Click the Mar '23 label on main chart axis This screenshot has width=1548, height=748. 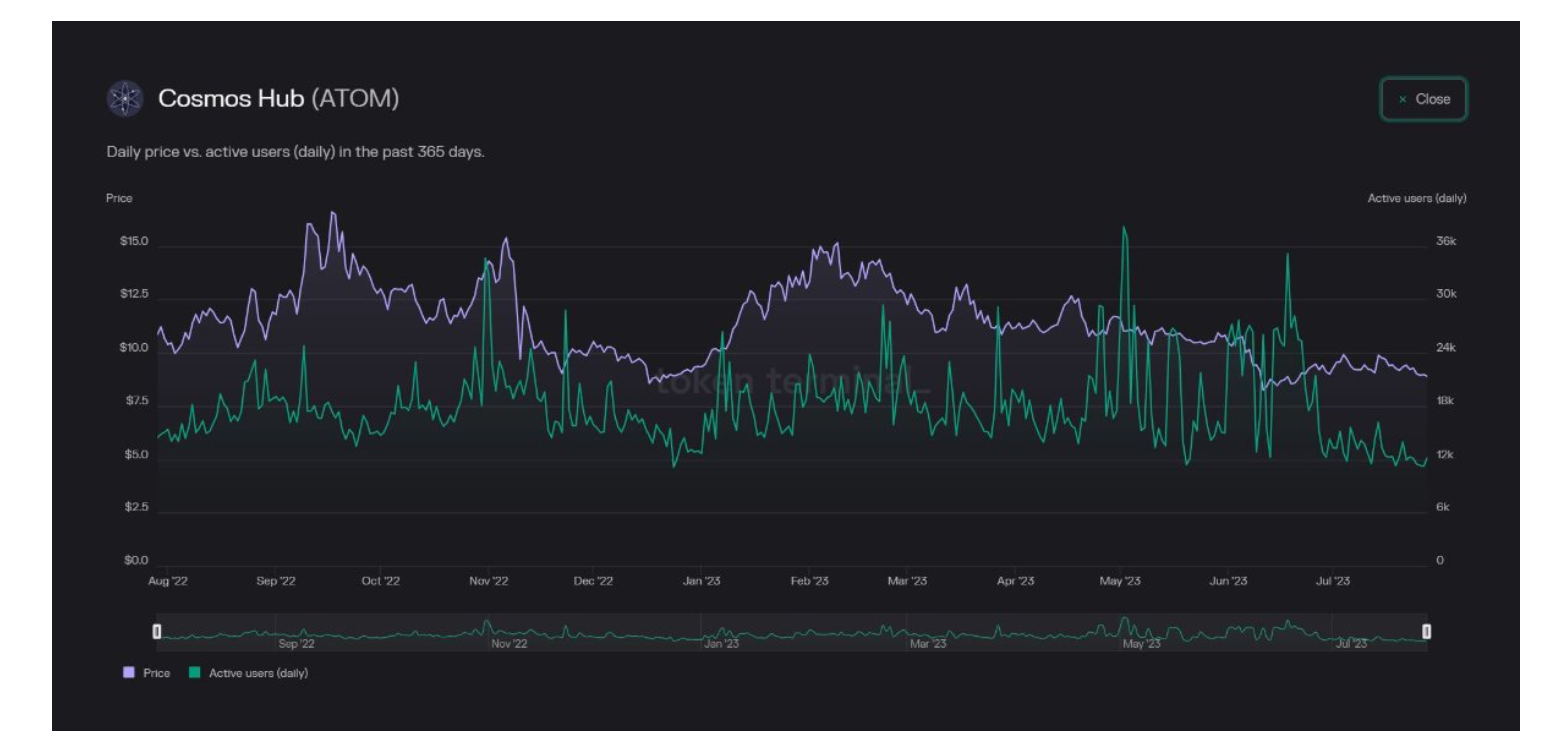[906, 581]
